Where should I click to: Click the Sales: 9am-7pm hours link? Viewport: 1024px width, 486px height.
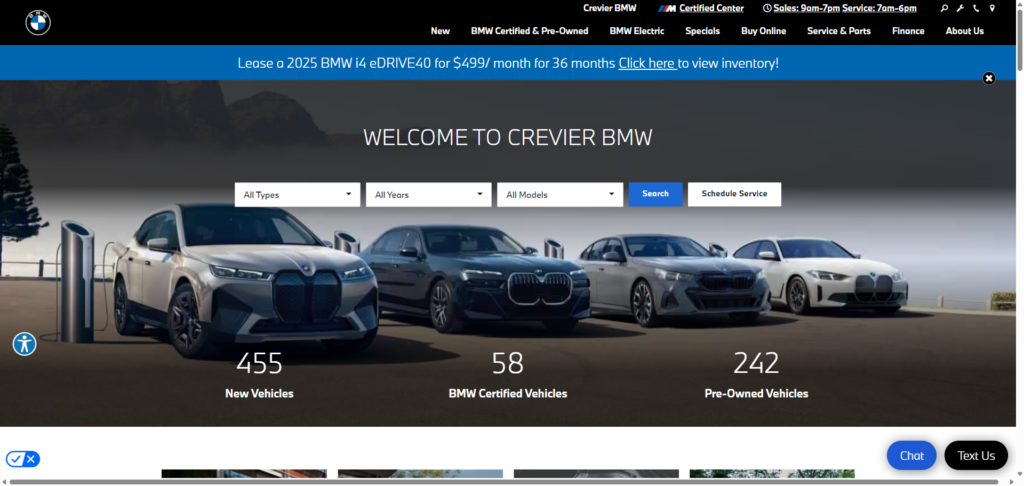(807, 8)
